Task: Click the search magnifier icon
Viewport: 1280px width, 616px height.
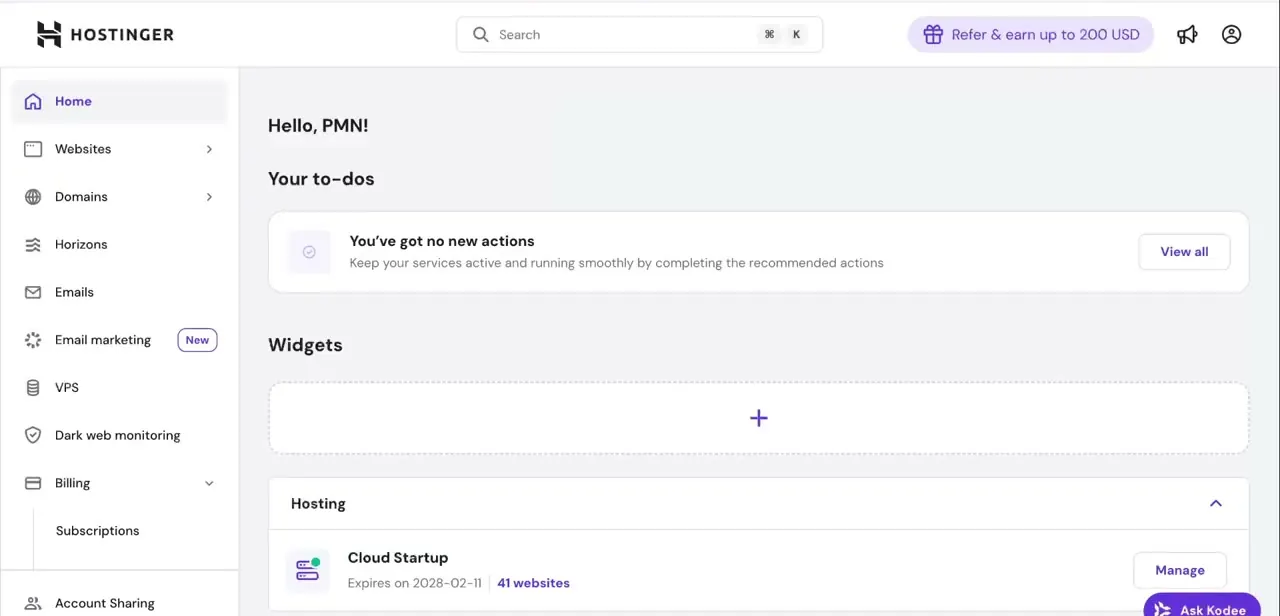Action: click(x=481, y=34)
